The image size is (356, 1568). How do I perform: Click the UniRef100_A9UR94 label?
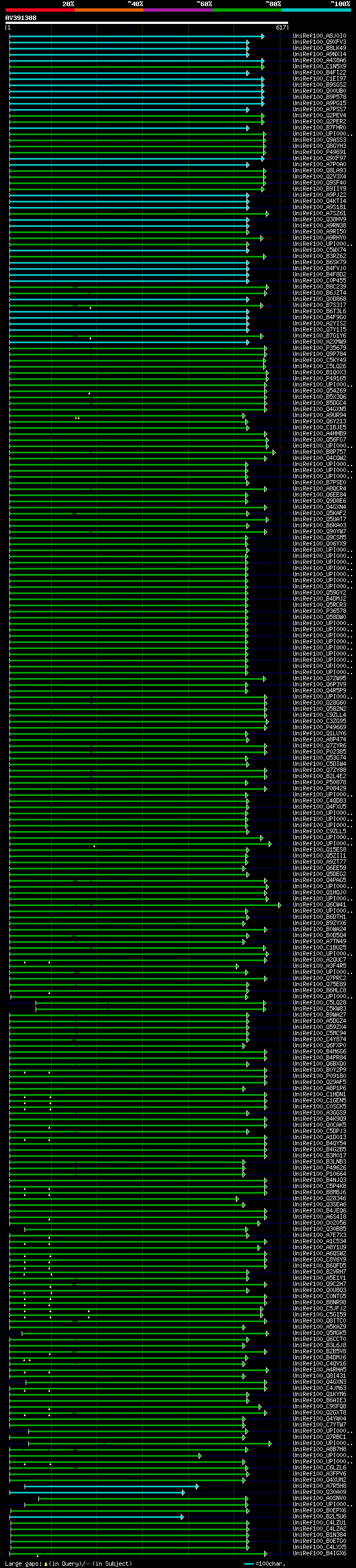click(x=319, y=416)
